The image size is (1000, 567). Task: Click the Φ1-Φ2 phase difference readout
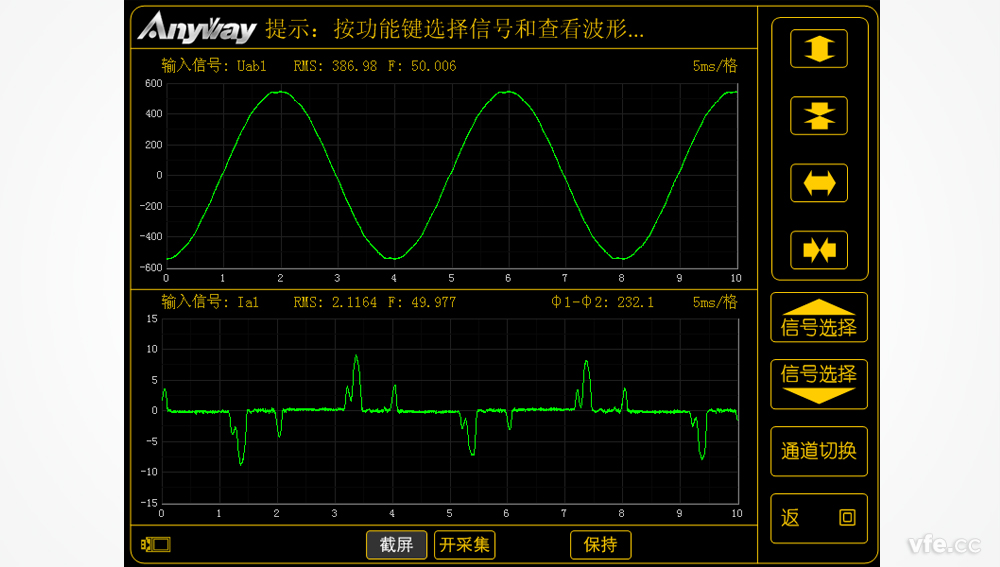[x=602, y=301]
